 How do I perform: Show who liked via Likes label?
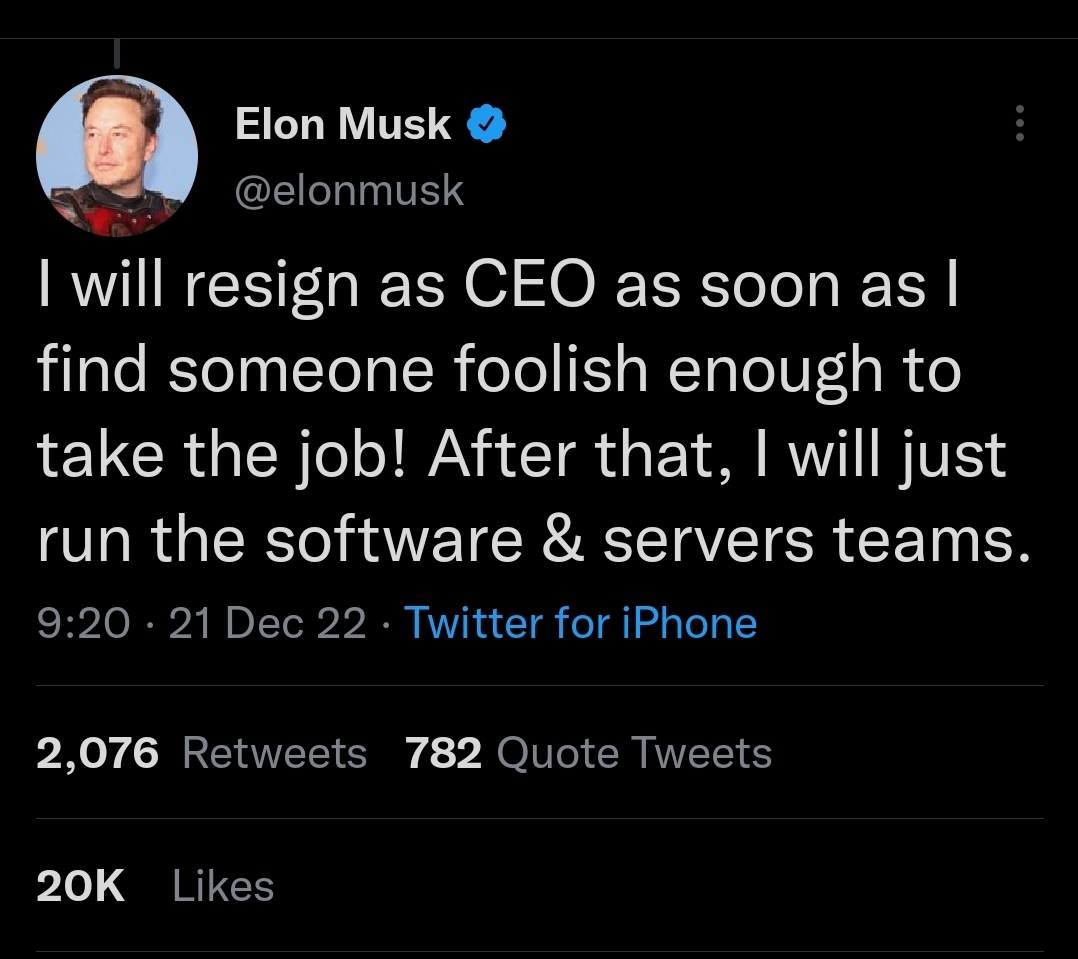[223, 886]
